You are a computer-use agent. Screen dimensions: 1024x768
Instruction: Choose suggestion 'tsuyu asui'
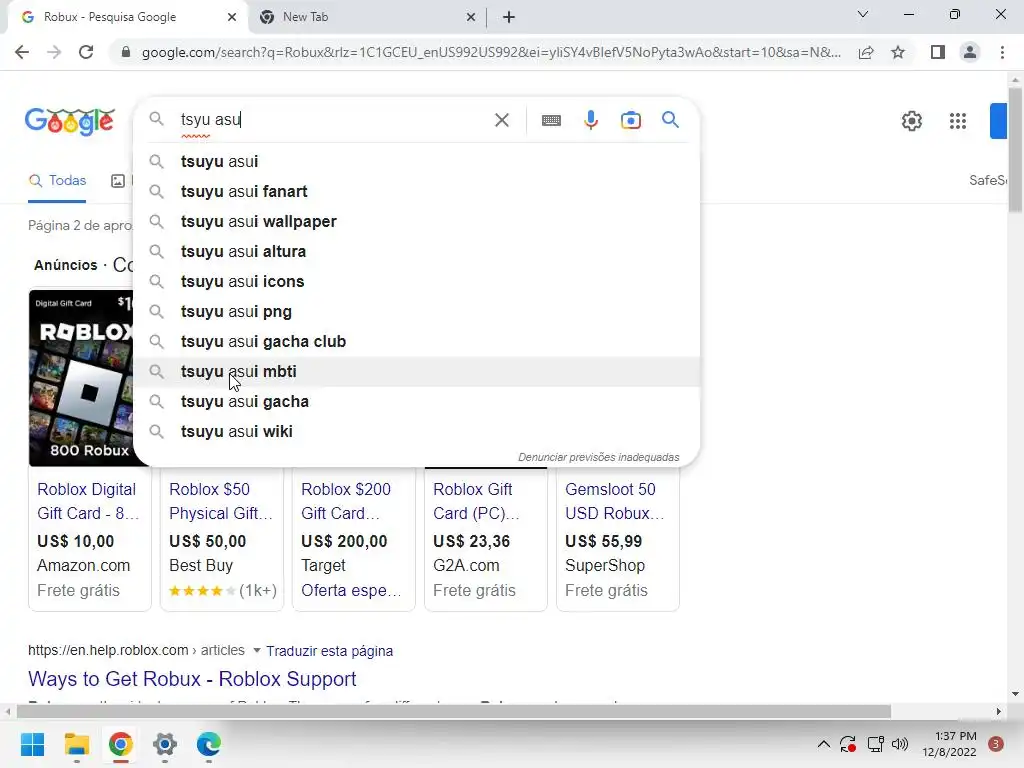click(417, 161)
